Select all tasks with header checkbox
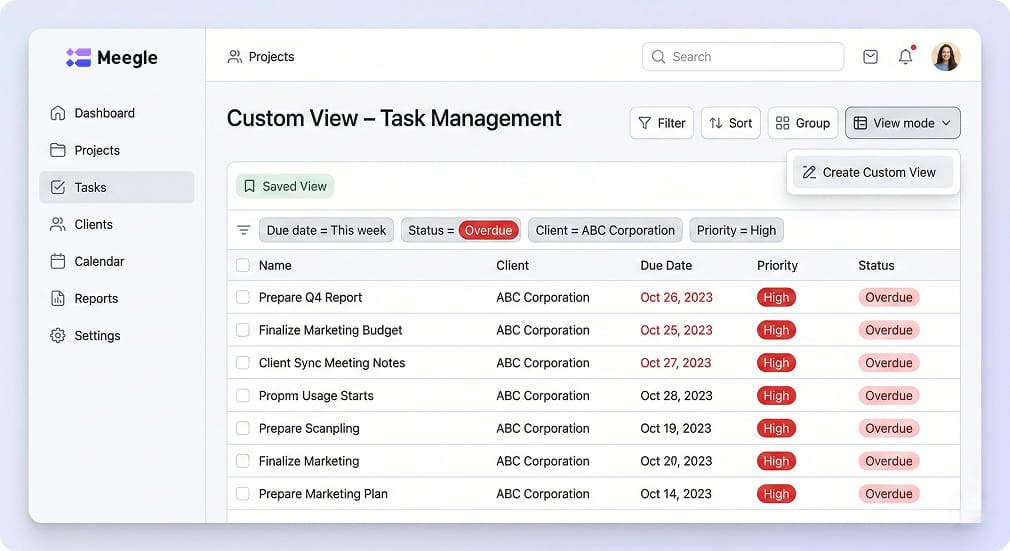Viewport: 1010px width, 551px height. tap(243, 265)
